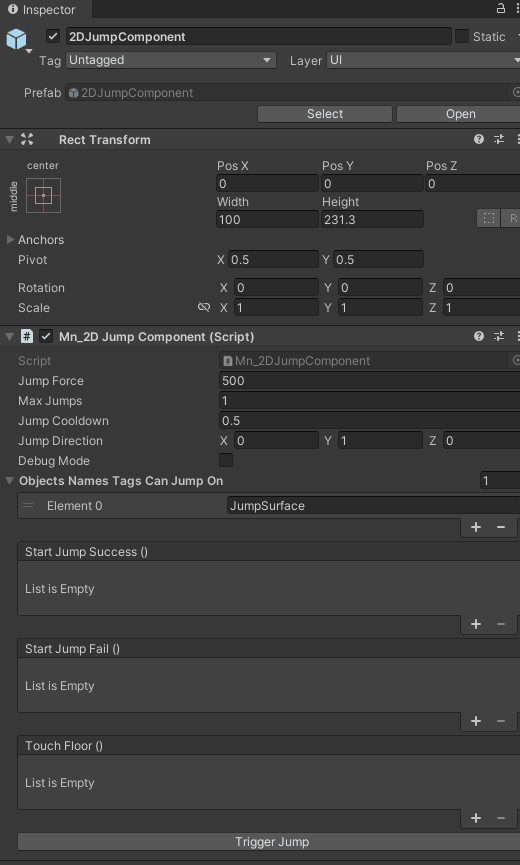Click the Pivot X field
The image size is (520, 865).
274,259
